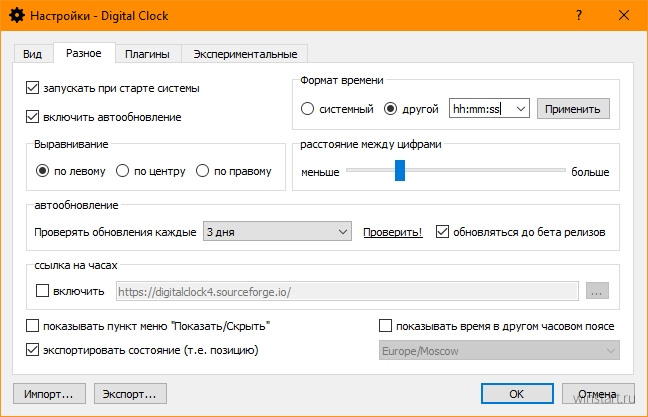Click the Экспорт... button
Image resolution: width=648 pixels, height=417 pixels.
point(130,393)
